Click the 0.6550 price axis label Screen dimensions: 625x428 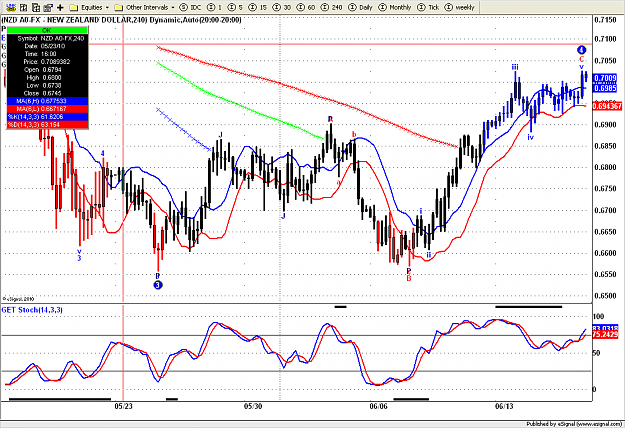pos(605,275)
